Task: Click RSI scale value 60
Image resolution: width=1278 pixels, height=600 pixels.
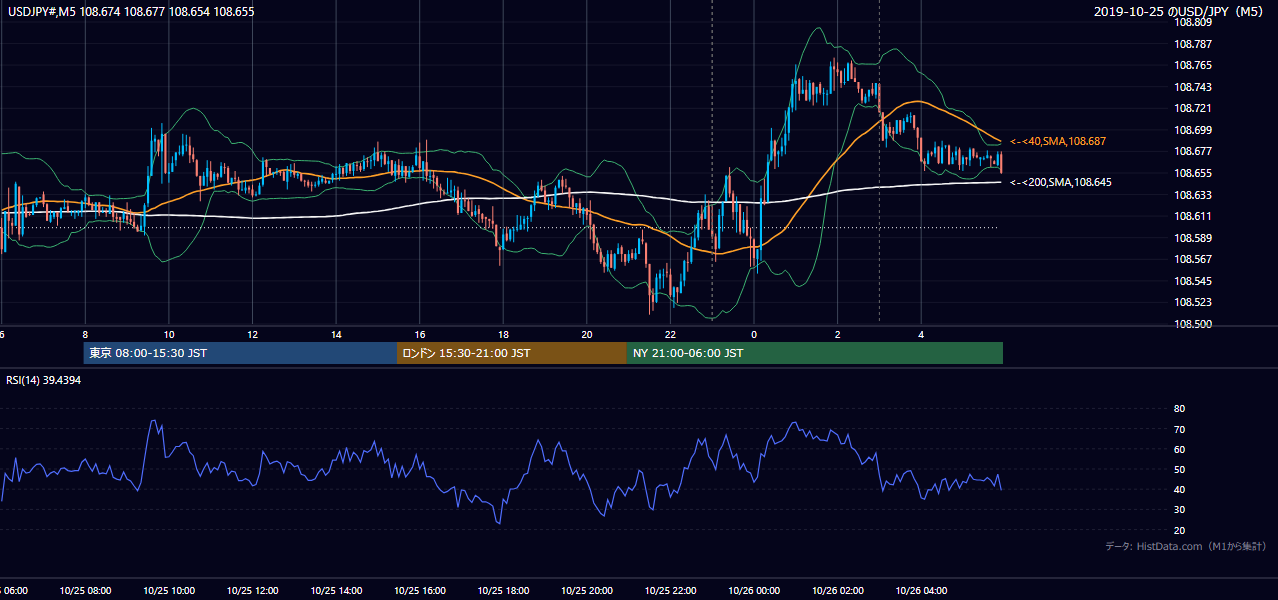Action: (1179, 449)
